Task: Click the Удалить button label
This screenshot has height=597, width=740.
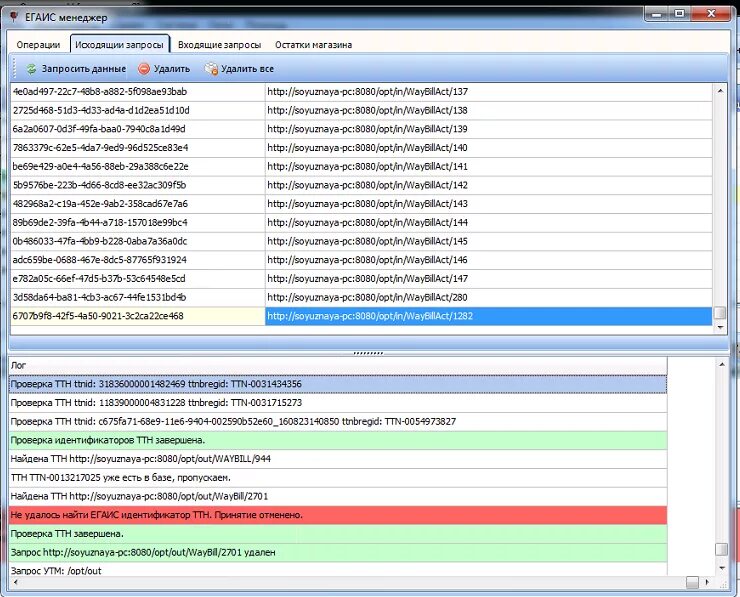Action: [172, 69]
